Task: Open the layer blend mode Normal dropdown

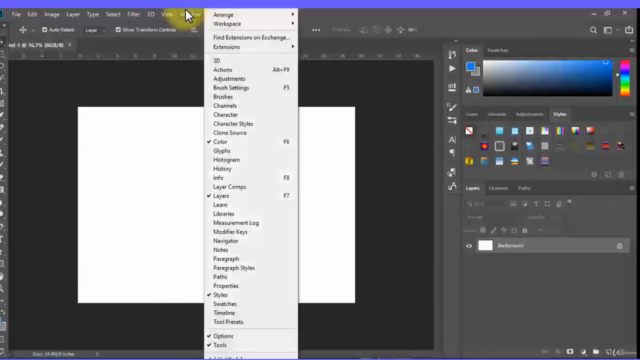Action: 492,217
